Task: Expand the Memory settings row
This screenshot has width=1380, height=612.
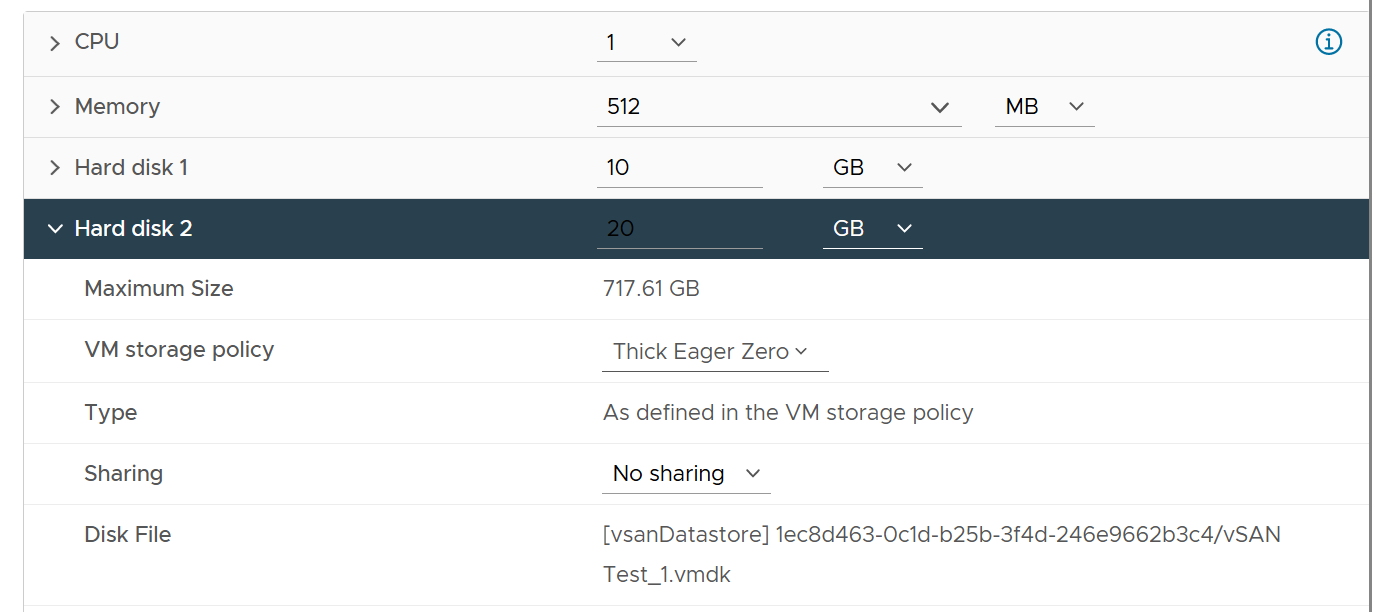Action: tap(54, 107)
